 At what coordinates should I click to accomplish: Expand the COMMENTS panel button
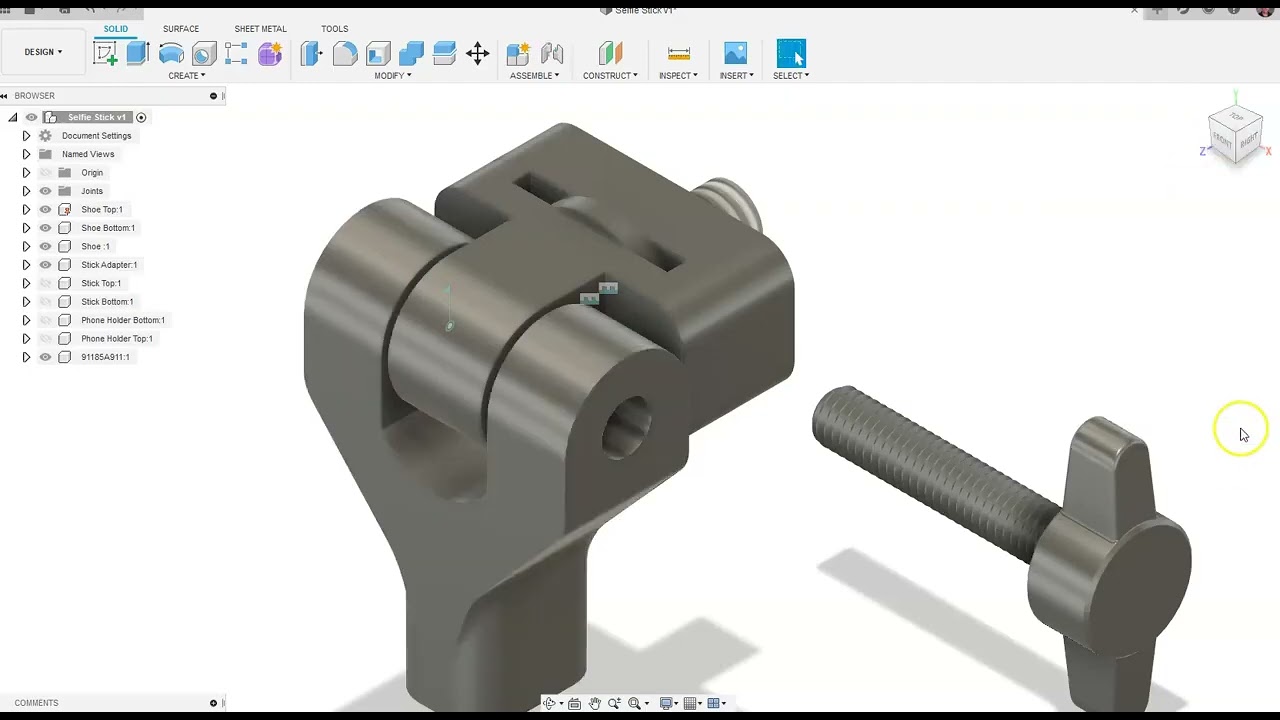click(213, 703)
